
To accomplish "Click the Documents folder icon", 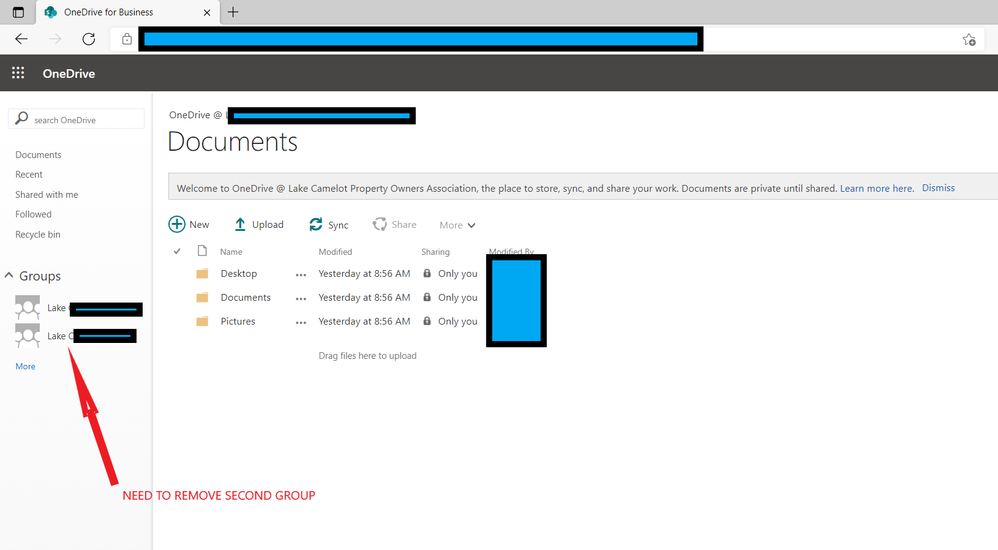I will pyautogui.click(x=202, y=297).
